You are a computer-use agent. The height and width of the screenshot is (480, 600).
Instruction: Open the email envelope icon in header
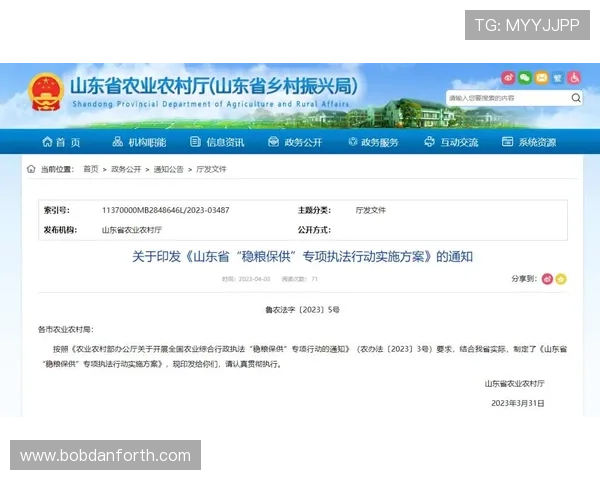click(541, 78)
